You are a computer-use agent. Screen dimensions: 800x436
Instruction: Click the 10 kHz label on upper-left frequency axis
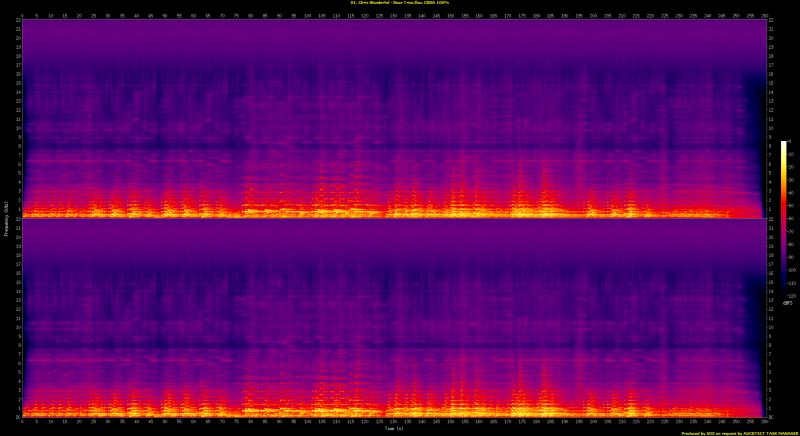16,128
